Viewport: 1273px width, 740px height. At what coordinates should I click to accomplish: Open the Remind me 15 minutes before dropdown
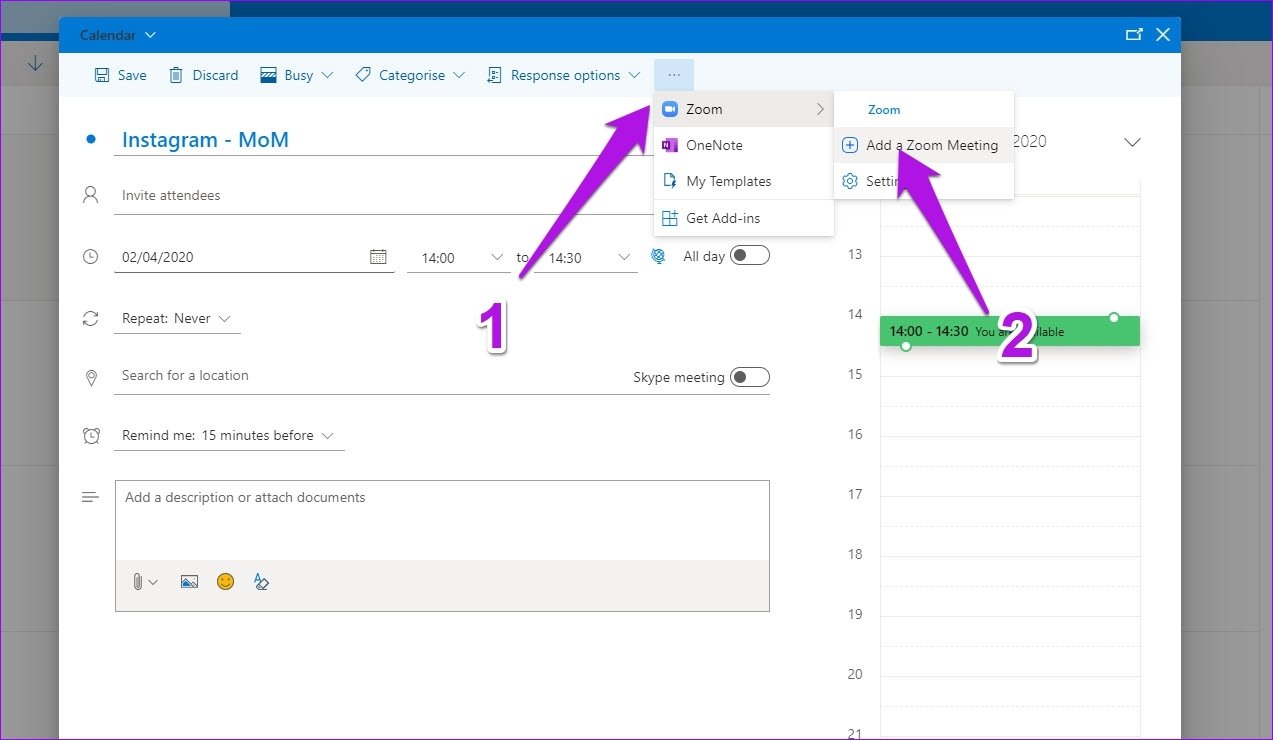click(229, 436)
